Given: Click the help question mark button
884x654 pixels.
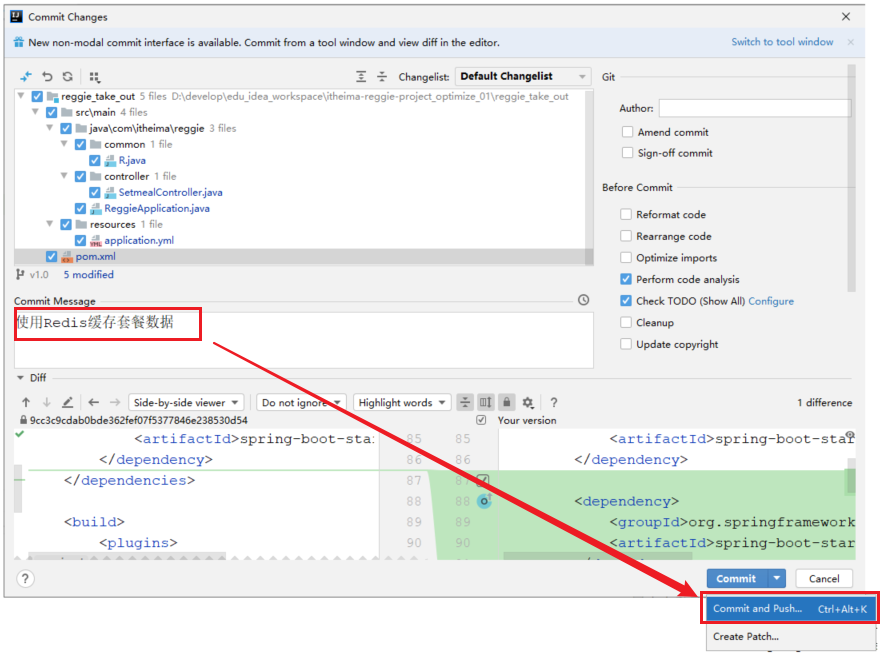Looking at the screenshot, I should pos(26,578).
